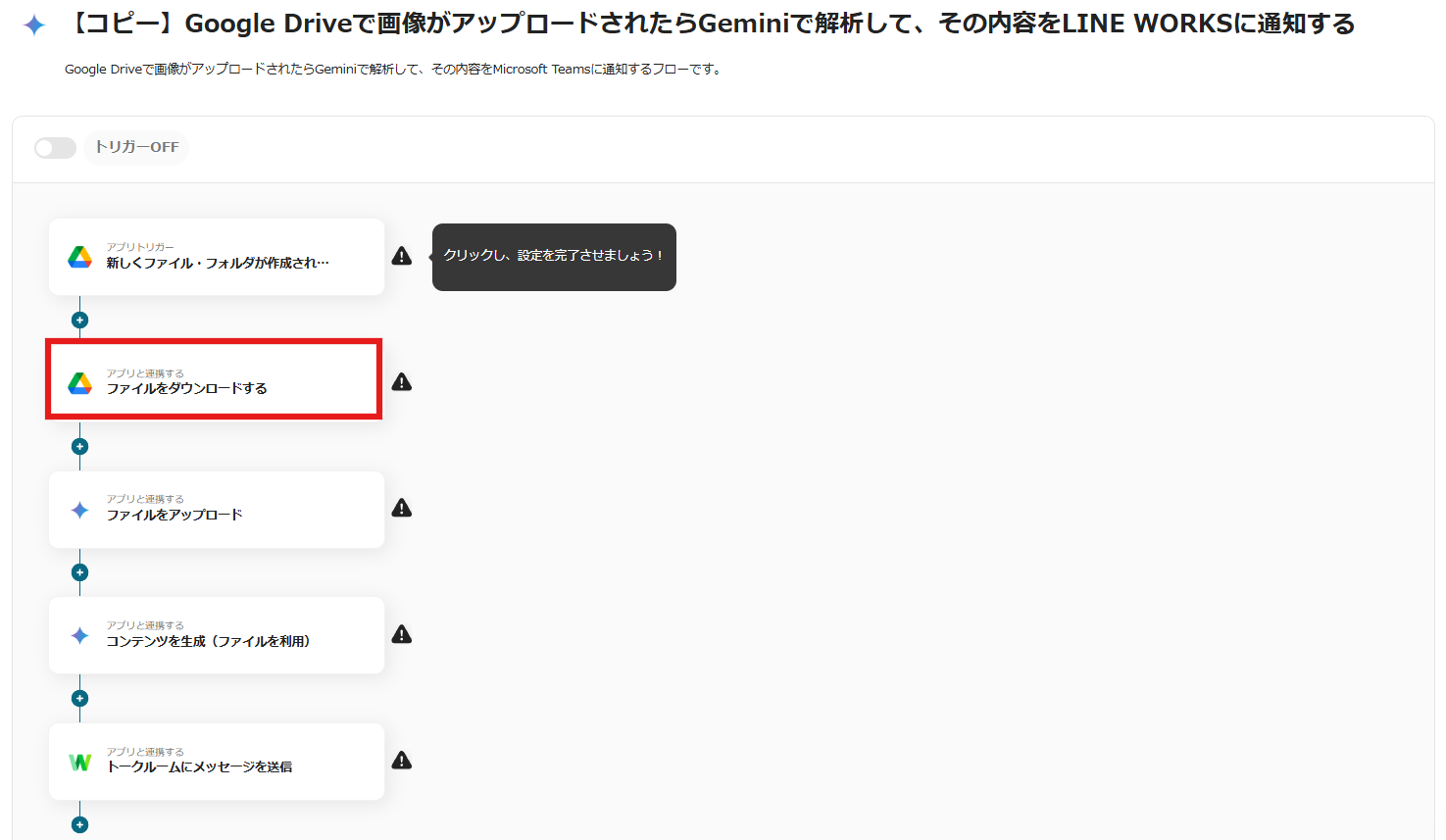Add step below the trigger card
Image resolution: width=1446 pixels, height=840 pixels.
click(x=80, y=321)
